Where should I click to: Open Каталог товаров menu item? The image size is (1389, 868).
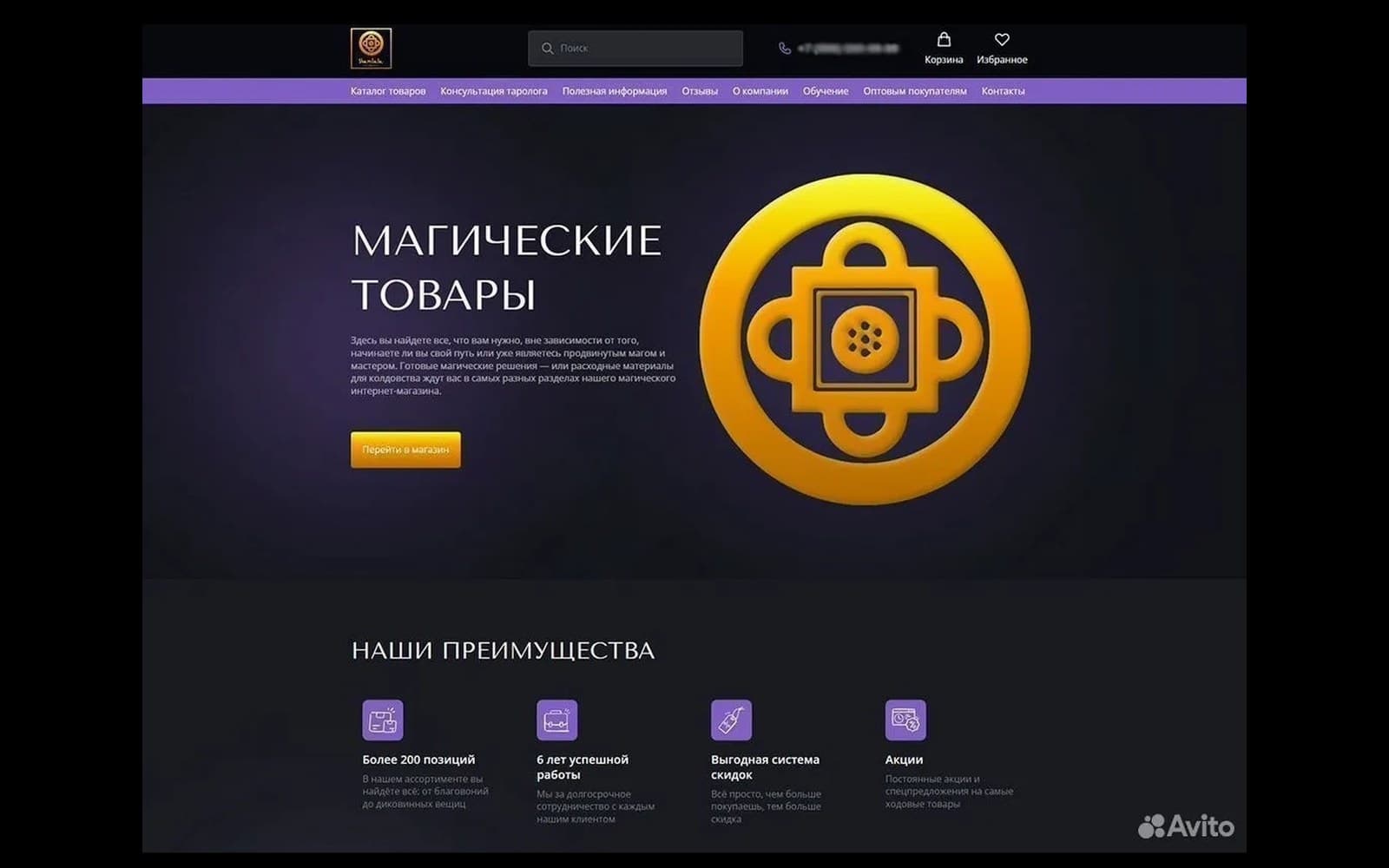388,91
